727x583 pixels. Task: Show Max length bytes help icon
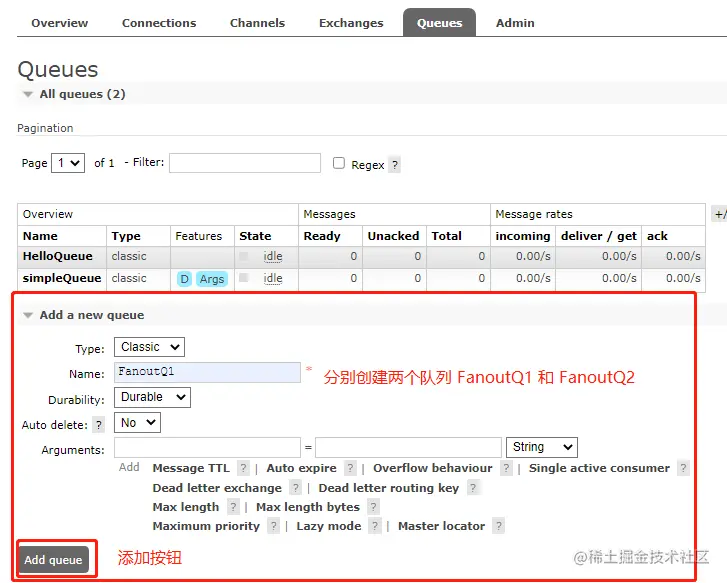tap(373, 507)
